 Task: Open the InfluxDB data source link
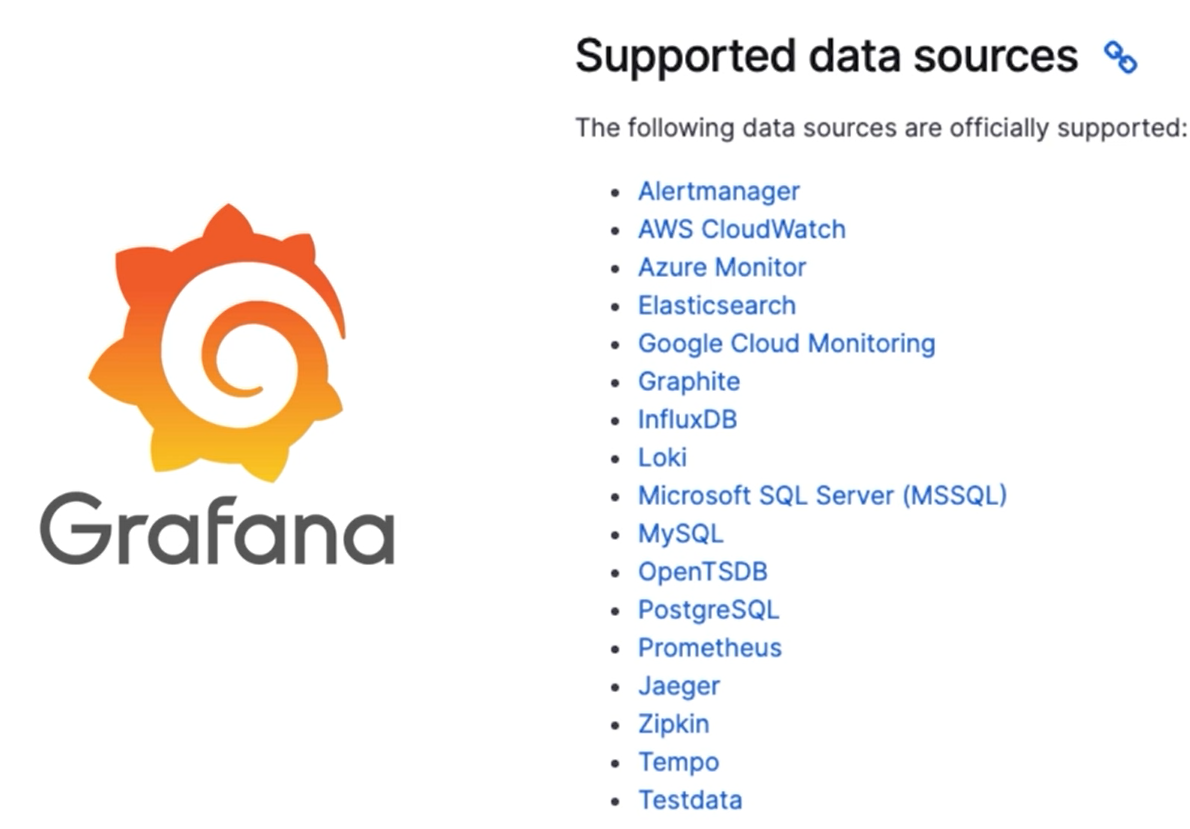click(x=688, y=419)
